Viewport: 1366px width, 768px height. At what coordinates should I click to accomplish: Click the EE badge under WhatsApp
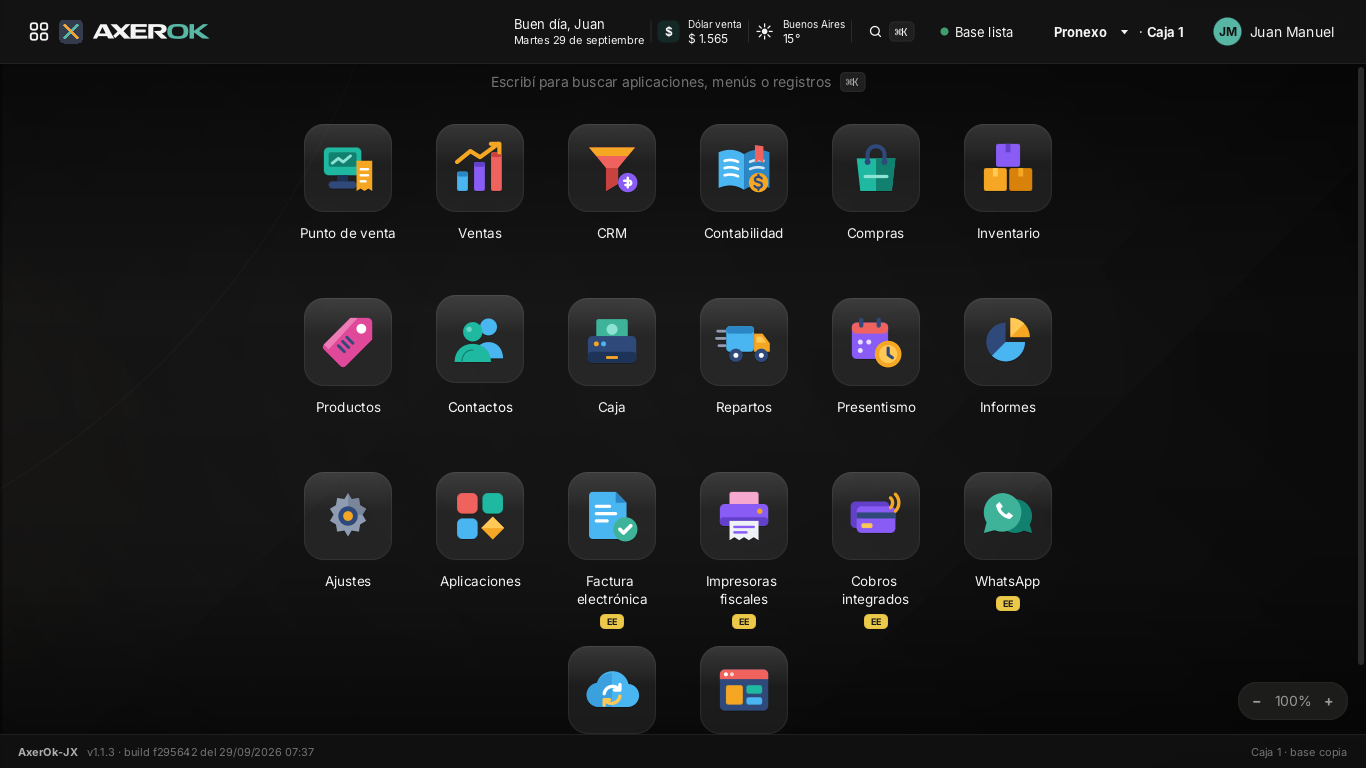pos(1008,604)
